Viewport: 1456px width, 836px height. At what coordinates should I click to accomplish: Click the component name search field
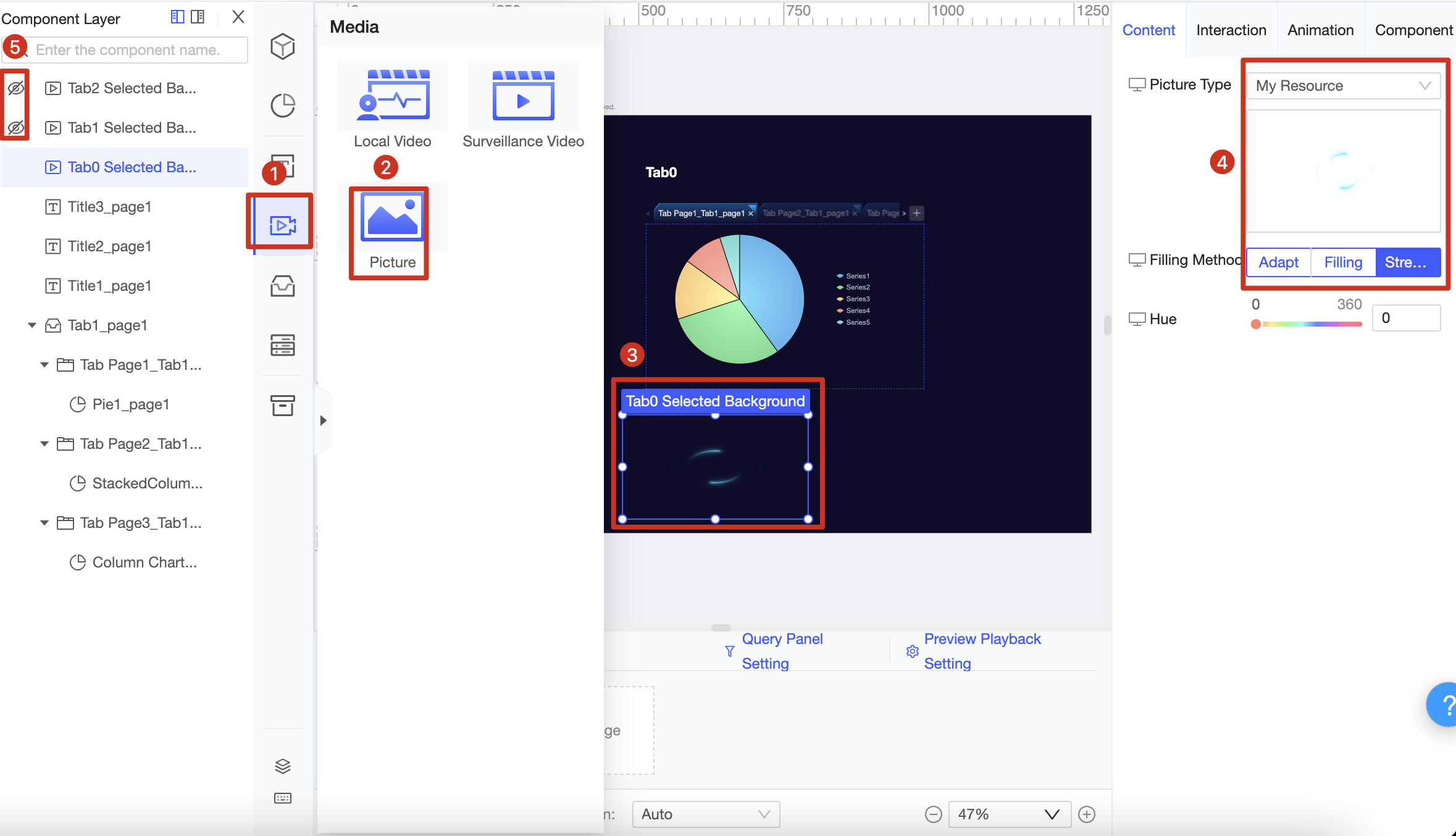point(137,49)
